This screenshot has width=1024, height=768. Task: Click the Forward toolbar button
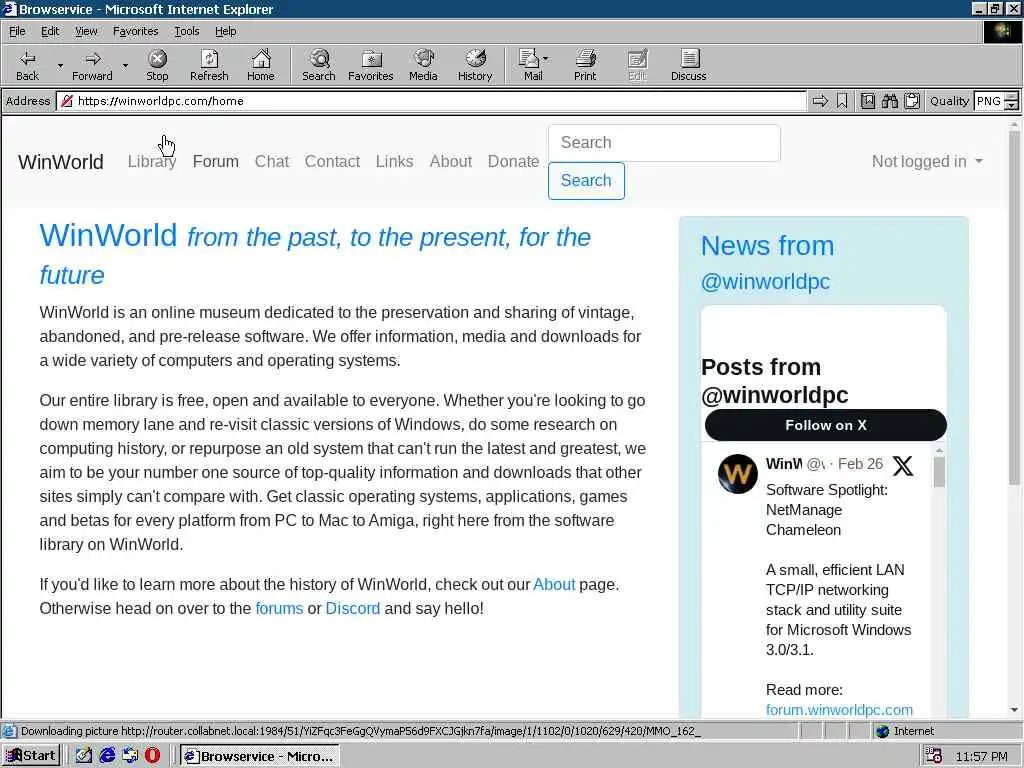pos(92,65)
